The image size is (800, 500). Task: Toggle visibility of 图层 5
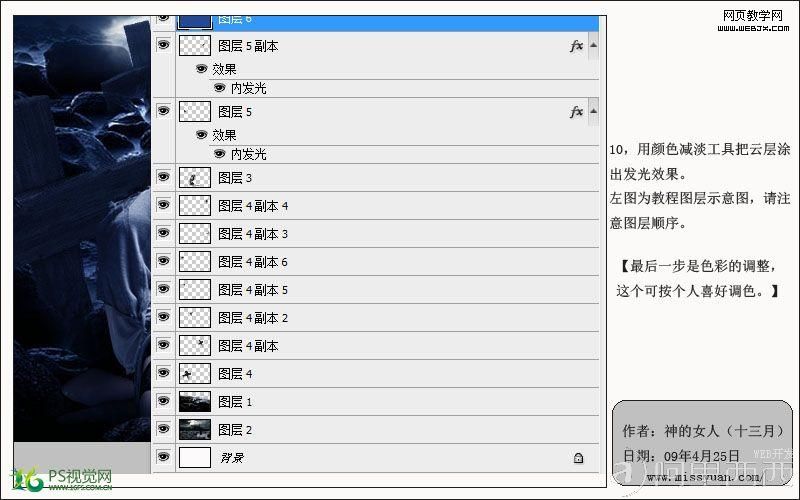tap(163, 111)
